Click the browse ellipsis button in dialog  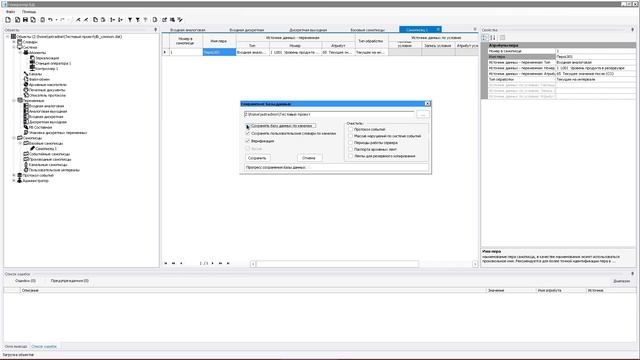point(423,115)
